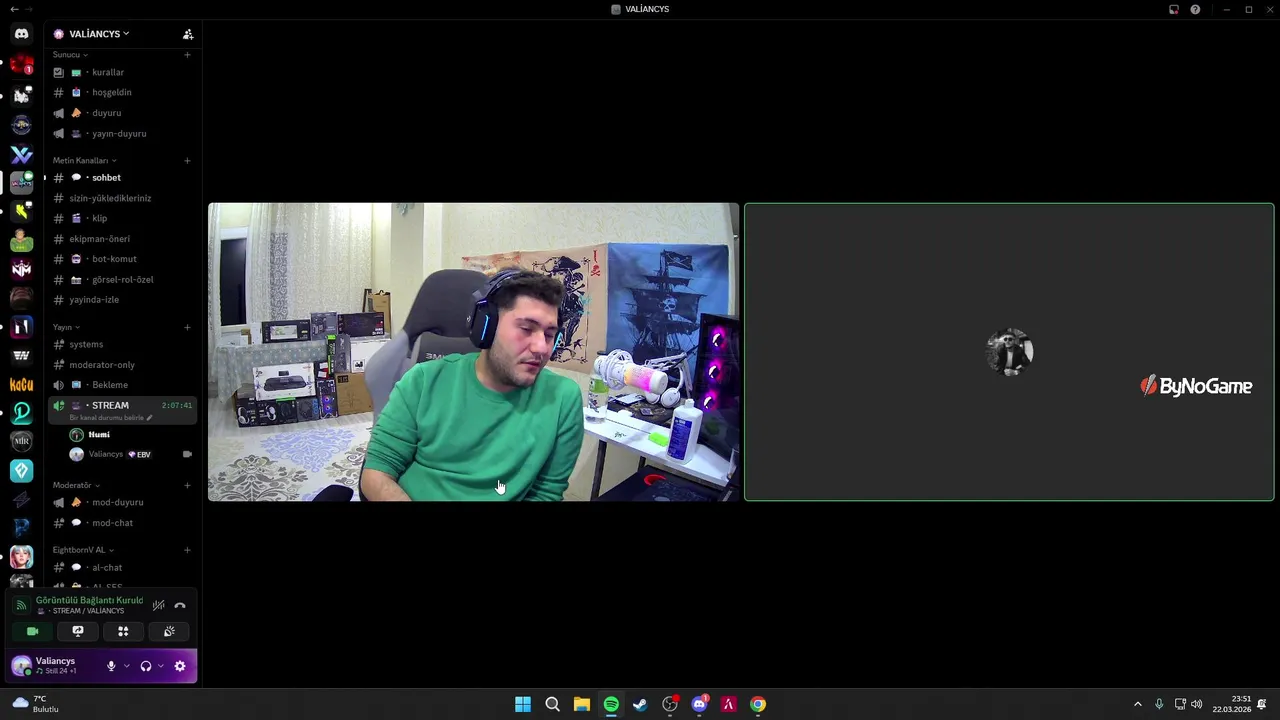Screen dimensions: 1280x720
Task: Open the klip channel
Action: coord(122,218)
